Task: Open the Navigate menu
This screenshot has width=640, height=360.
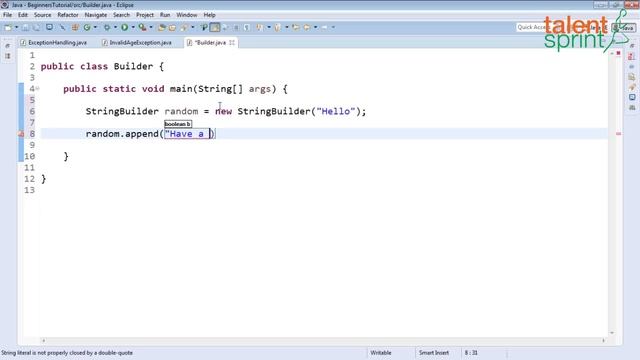Action: (x=96, y=15)
